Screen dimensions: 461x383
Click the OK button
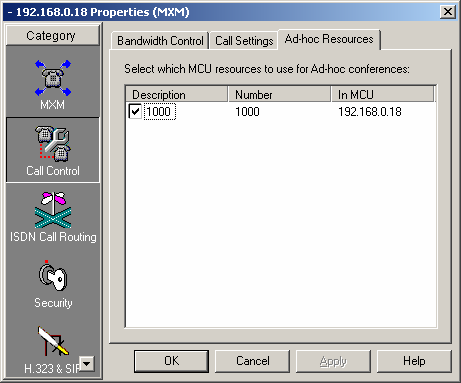[171, 361]
